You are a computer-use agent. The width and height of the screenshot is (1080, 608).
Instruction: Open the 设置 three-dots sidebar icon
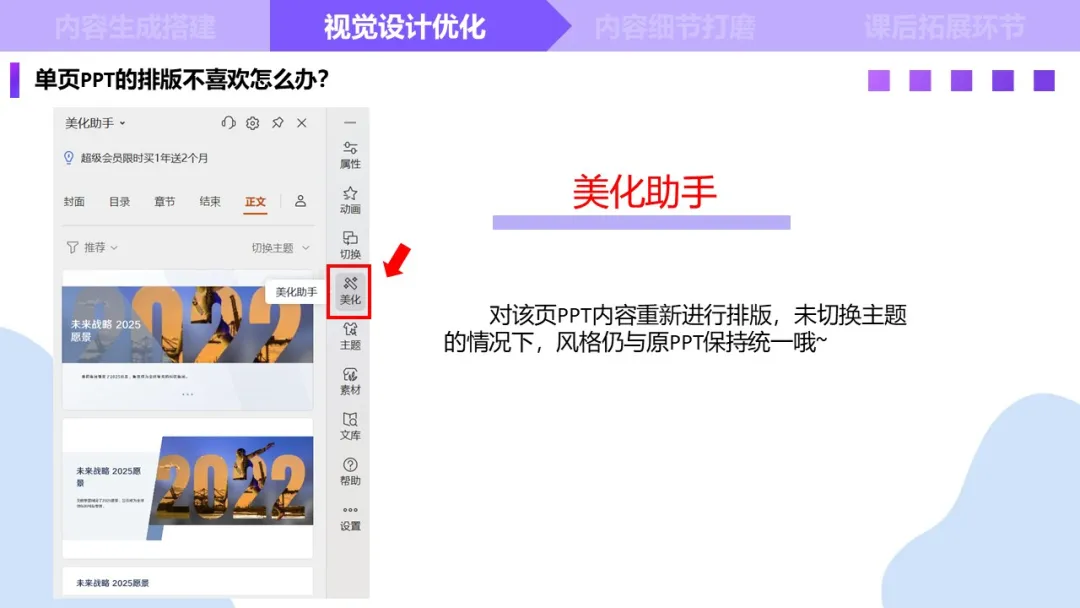tap(350, 517)
